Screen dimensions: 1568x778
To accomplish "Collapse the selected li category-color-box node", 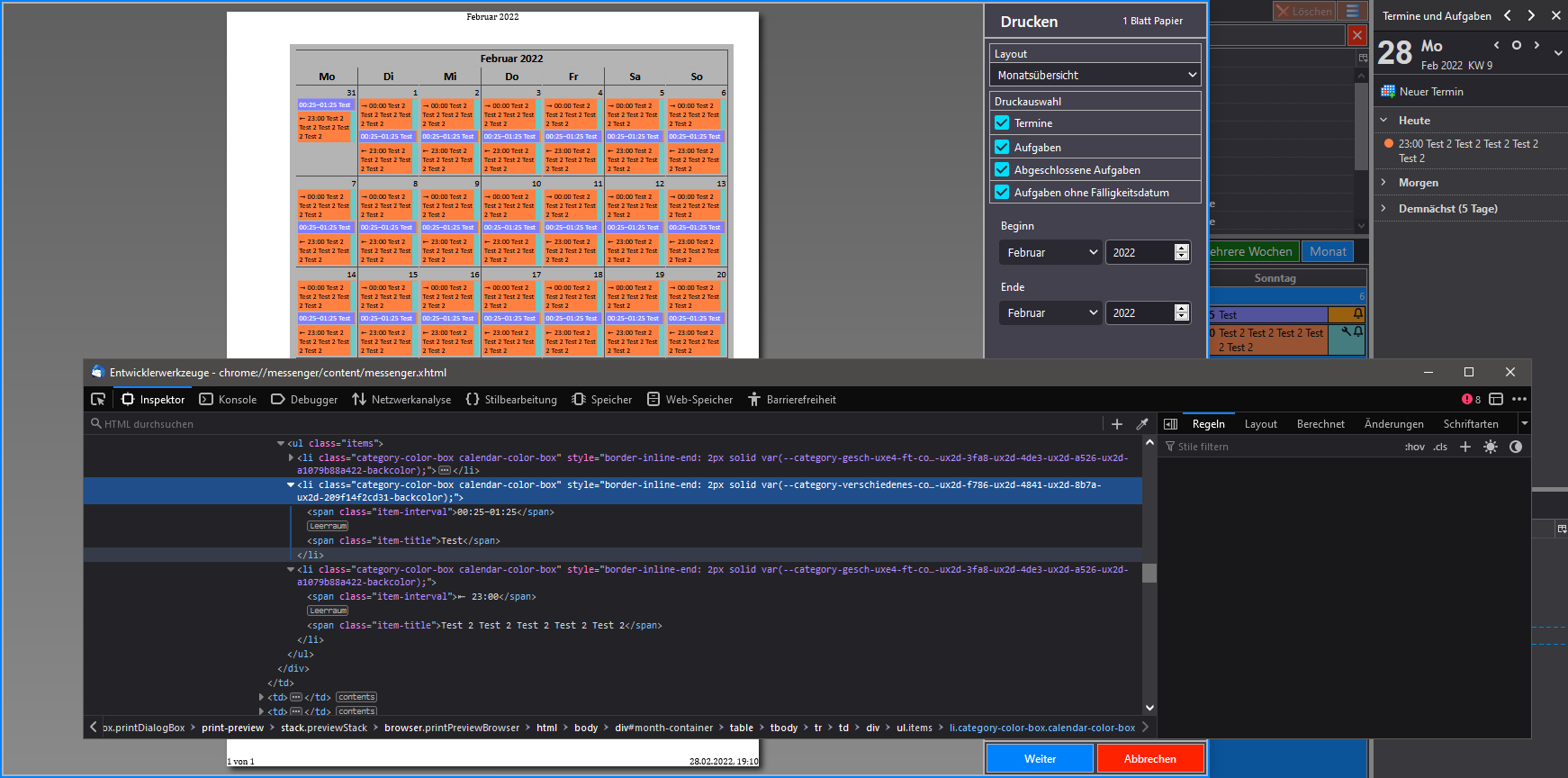I will pos(291,484).
